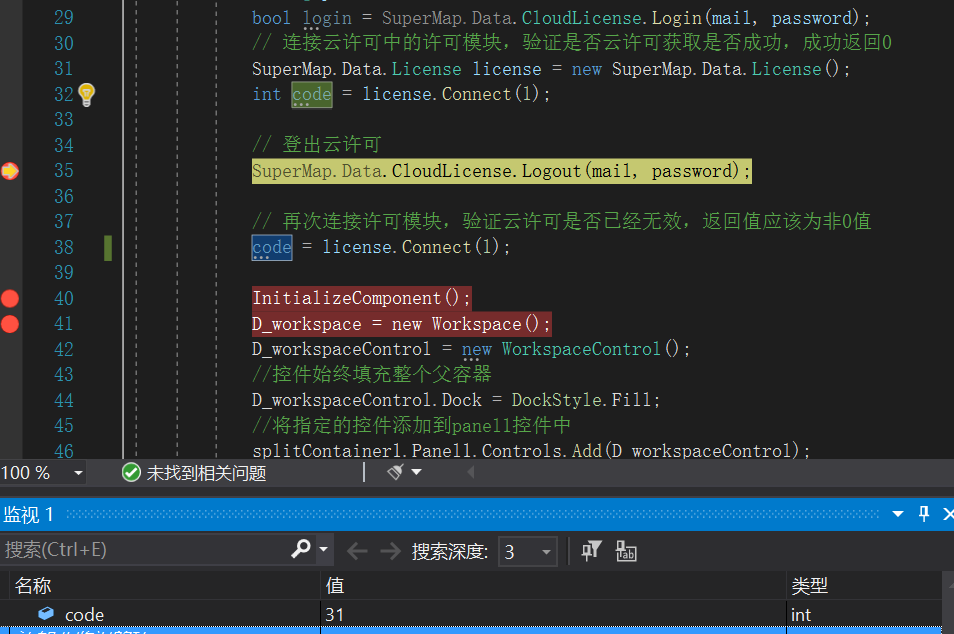Go to the previous search result arrow
This screenshot has height=634, width=954.
(357, 551)
